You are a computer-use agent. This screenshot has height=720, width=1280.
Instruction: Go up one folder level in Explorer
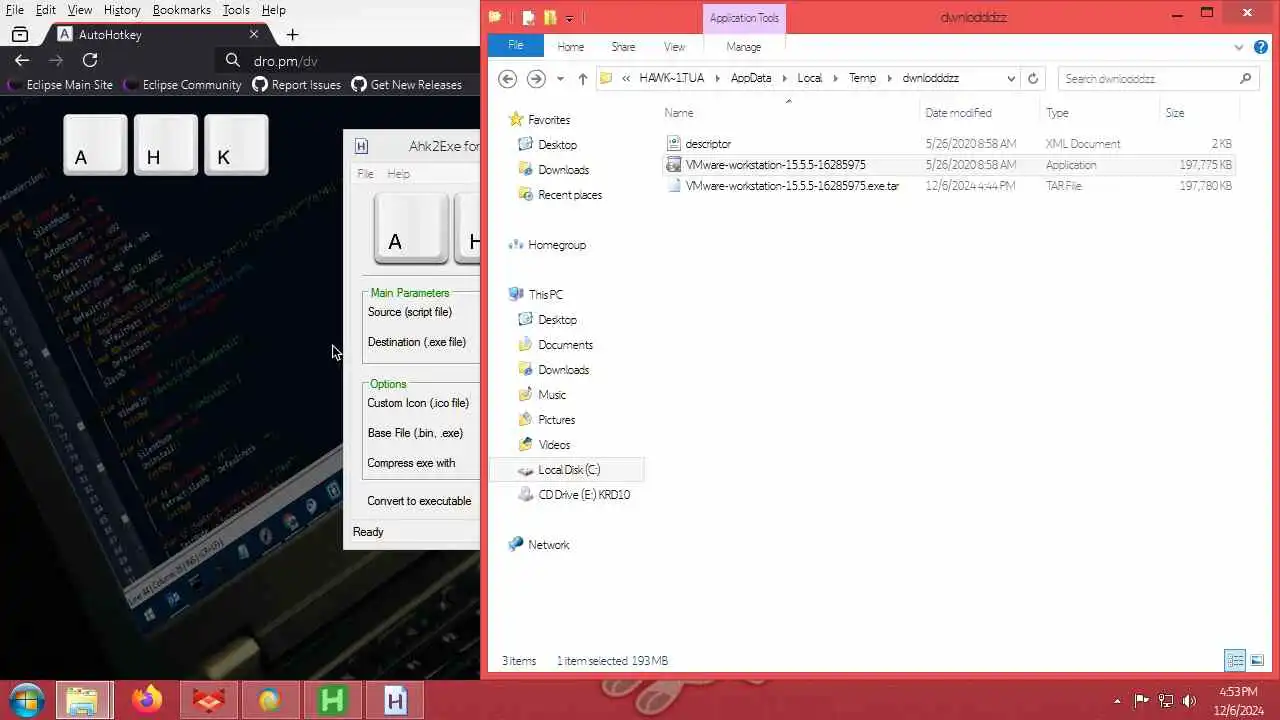[583, 78]
